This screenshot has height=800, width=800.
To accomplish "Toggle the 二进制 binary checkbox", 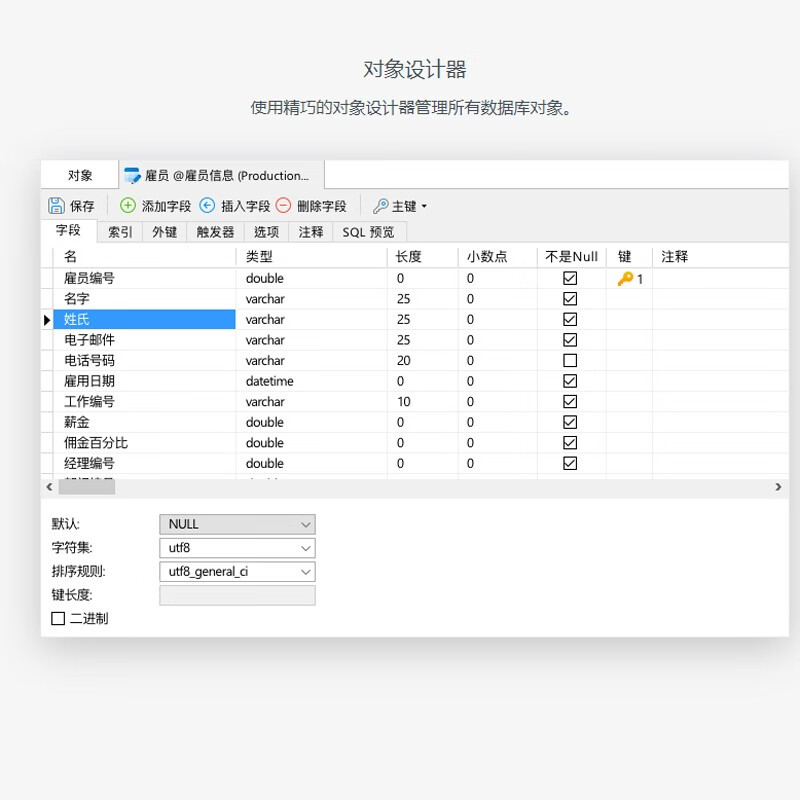I will pos(58,619).
